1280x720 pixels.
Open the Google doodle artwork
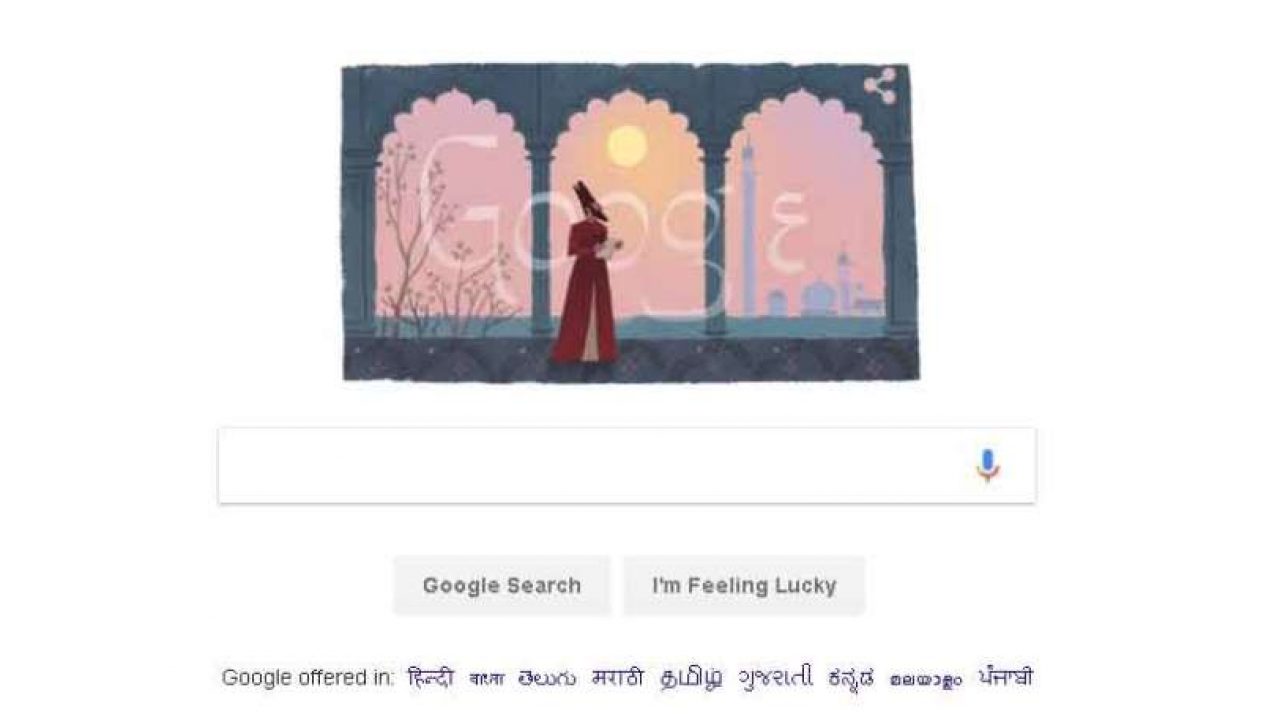tap(630, 223)
